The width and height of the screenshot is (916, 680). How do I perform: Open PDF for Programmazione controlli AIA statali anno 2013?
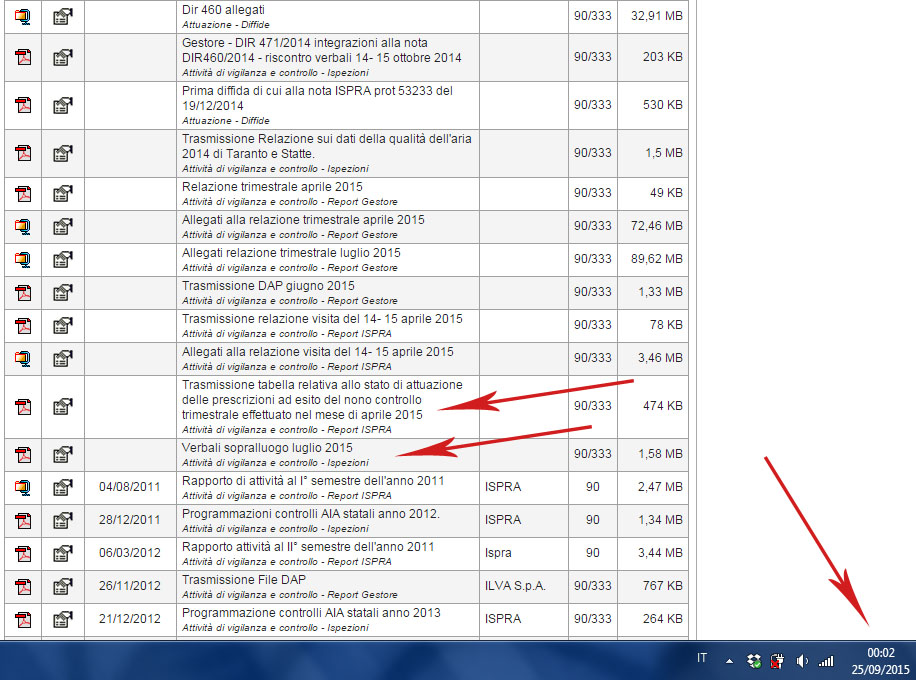pos(23,619)
